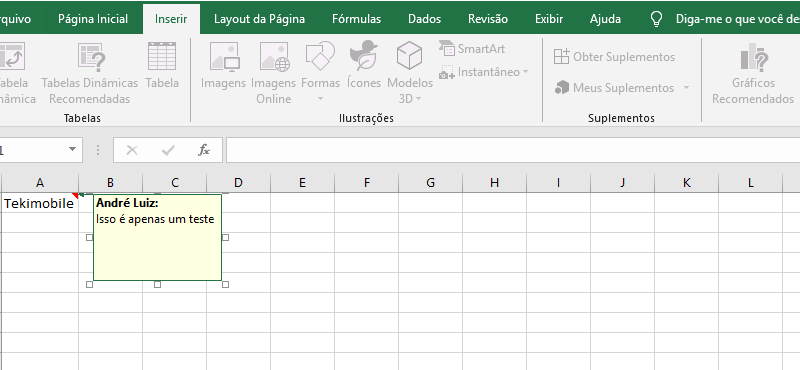The height and width of the screenshot is (370, 800).
Task: Click the formula bar options dots handle
Action: (98, 150)
